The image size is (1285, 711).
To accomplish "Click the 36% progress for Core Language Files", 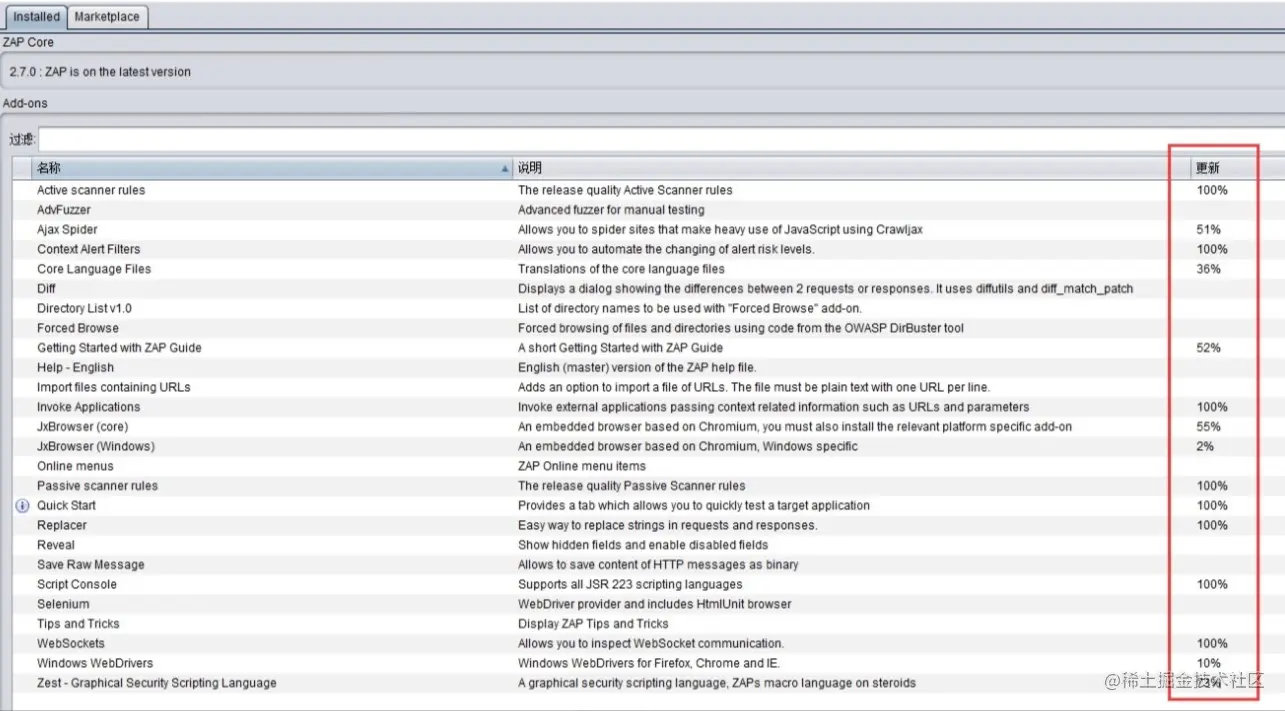I will pyautogui.click(x=1208, y=269).
